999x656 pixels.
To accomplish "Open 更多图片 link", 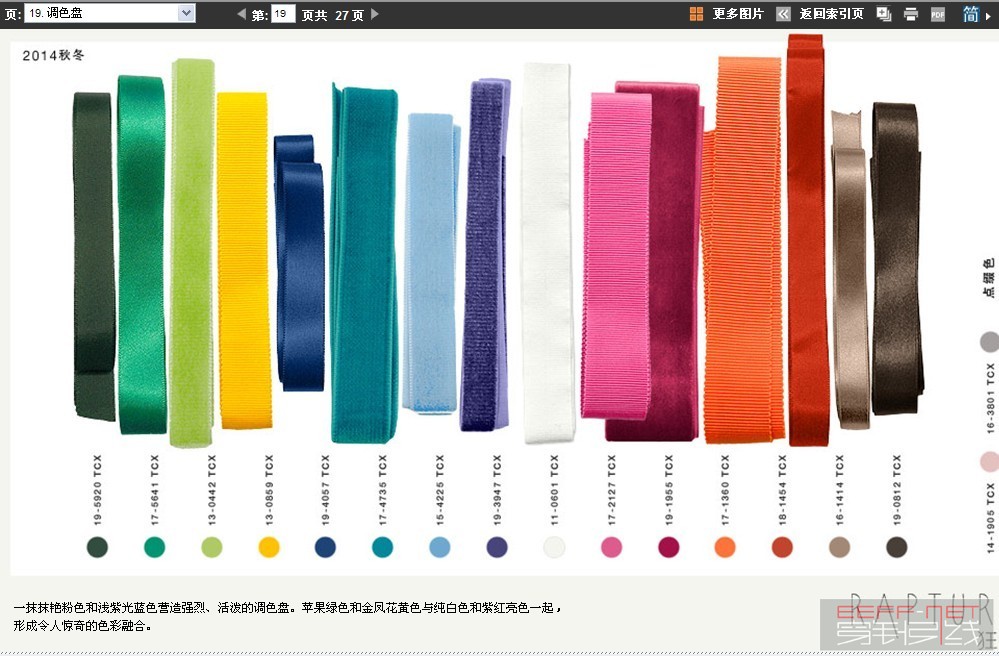I will pos(736,14).
